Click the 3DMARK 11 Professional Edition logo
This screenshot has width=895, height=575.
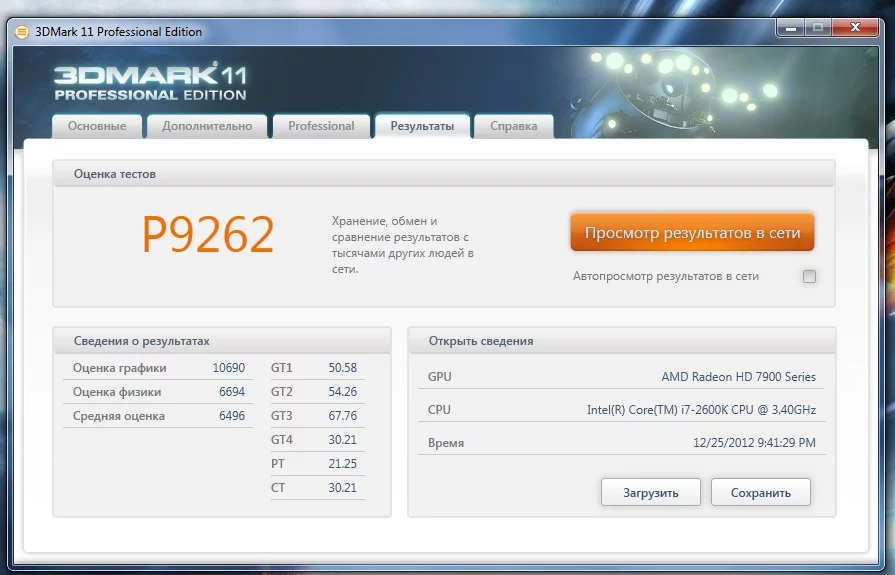pyautogui.click(x=150, y=83)
